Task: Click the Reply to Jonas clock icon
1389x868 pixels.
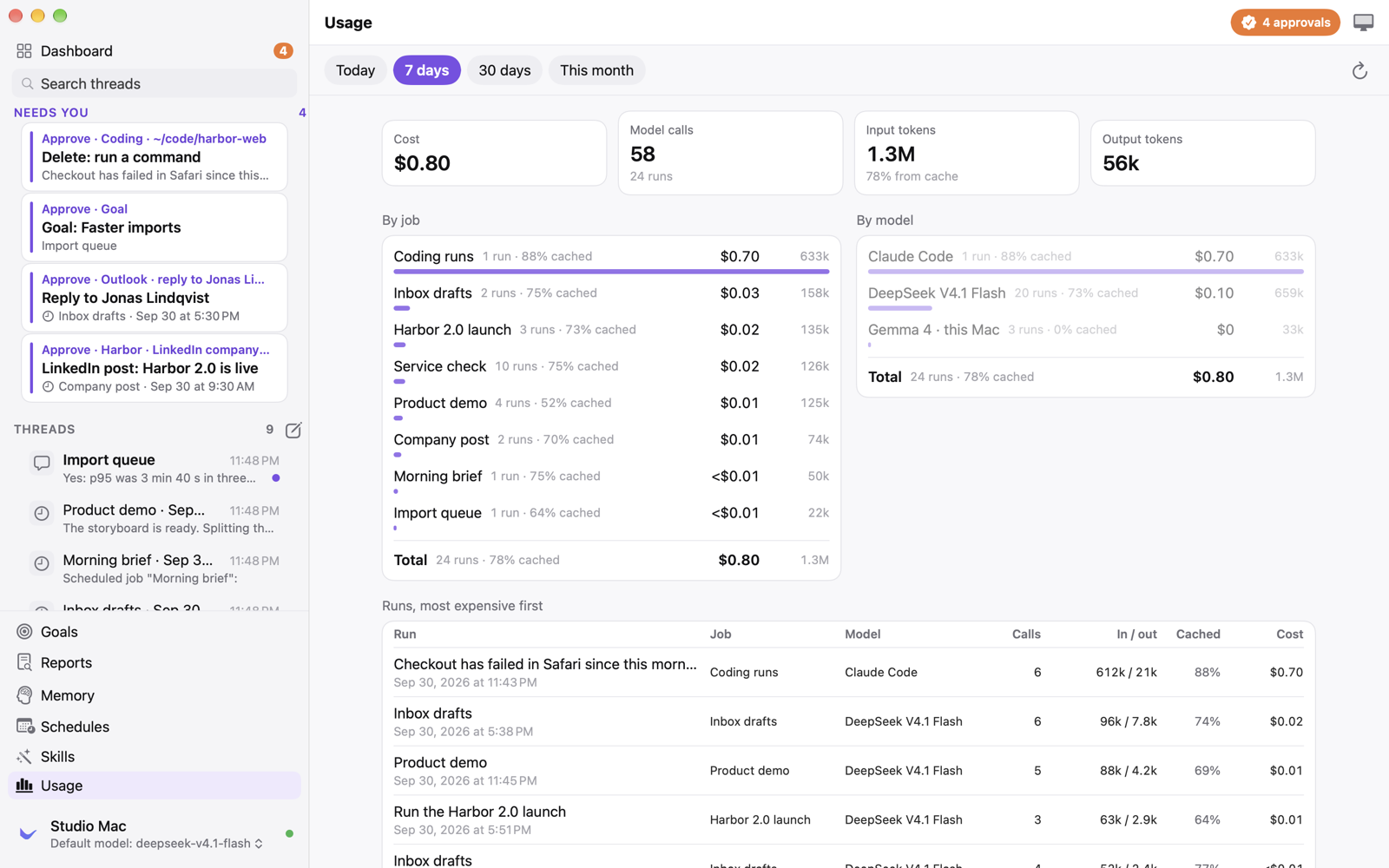Action: (48, 316)
